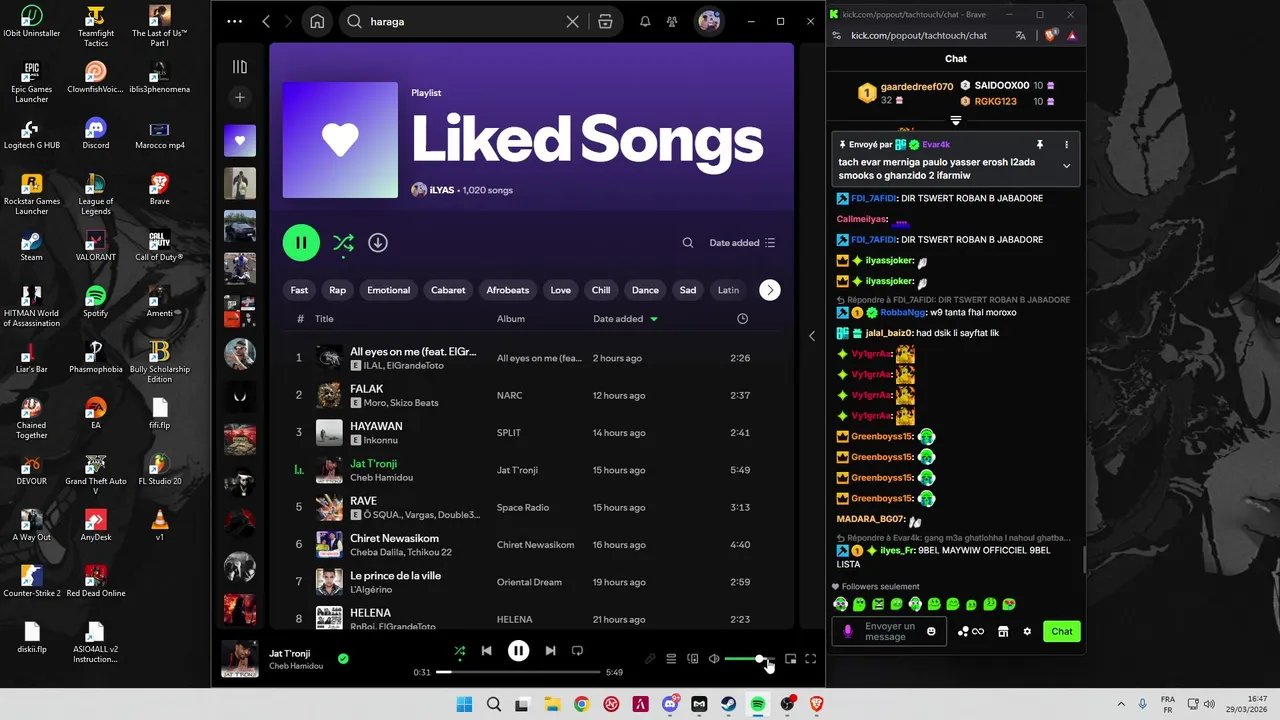Unpin pinned message with pin icon
Image resolution: width=1280 pixels, height=720 pixels.
pyautogui.click(x=1039, y=145)
